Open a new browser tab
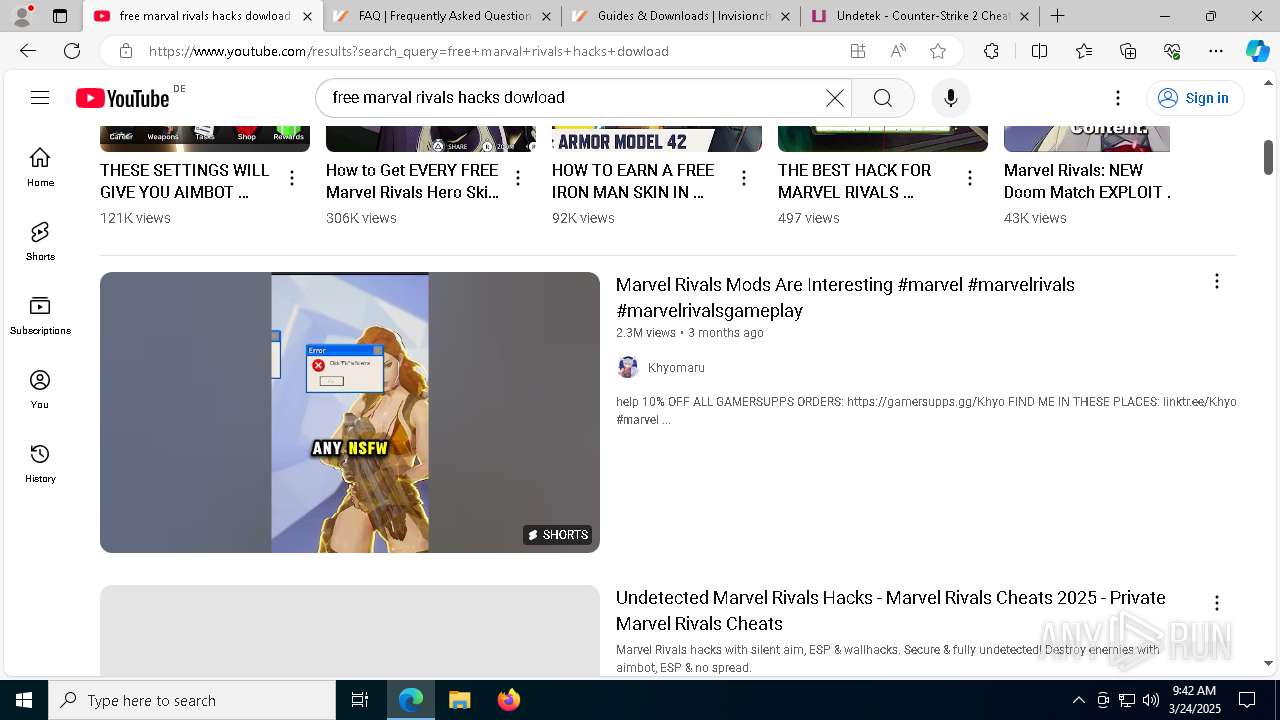Viewport: 1280px width, 720px height. [x=1057, y=16]
